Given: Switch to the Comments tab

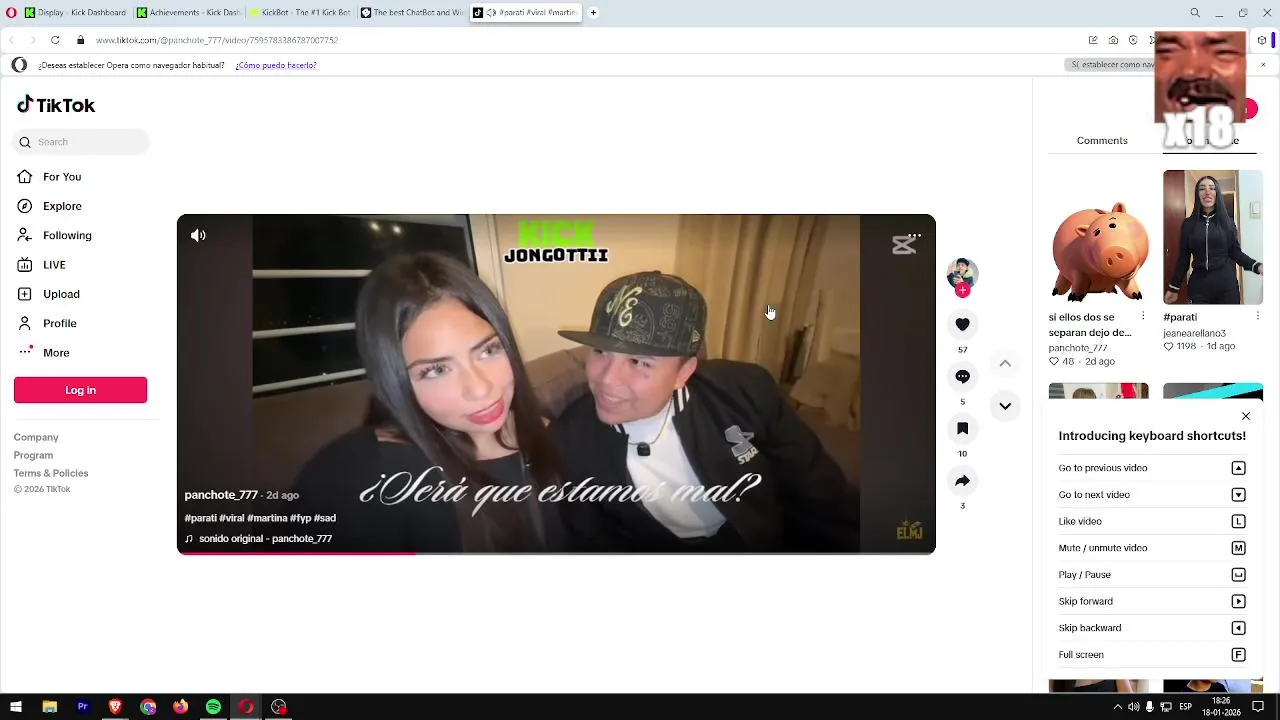Looking at the screenshot, I should (1102, 141).
